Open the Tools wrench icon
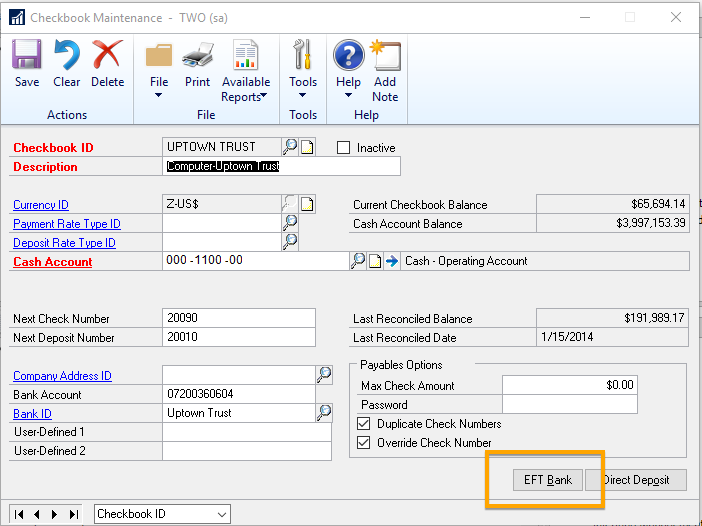This screenshot has width=702, height=526. 303,55
